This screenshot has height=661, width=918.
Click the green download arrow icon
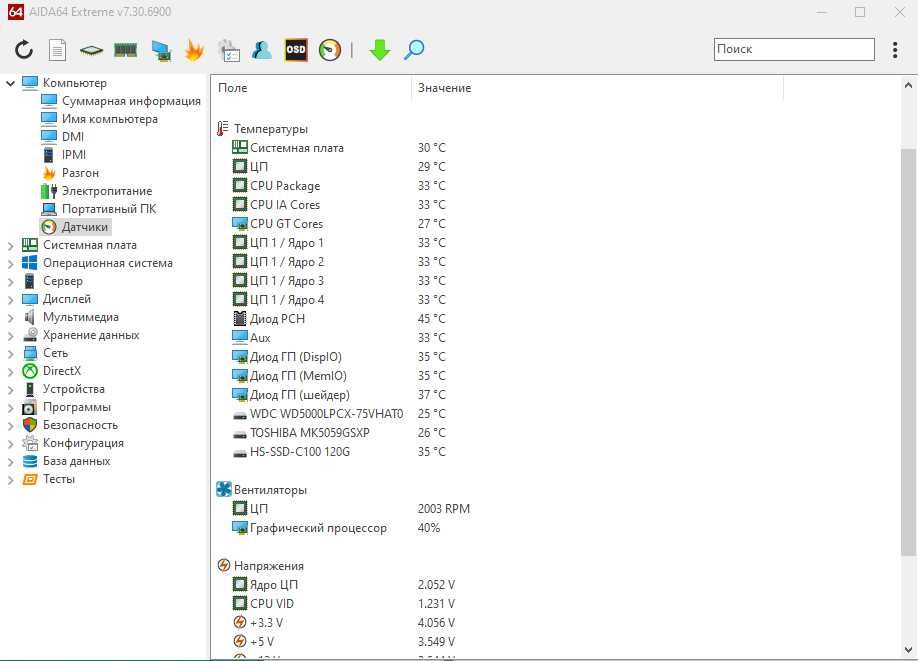pos(380,50)
